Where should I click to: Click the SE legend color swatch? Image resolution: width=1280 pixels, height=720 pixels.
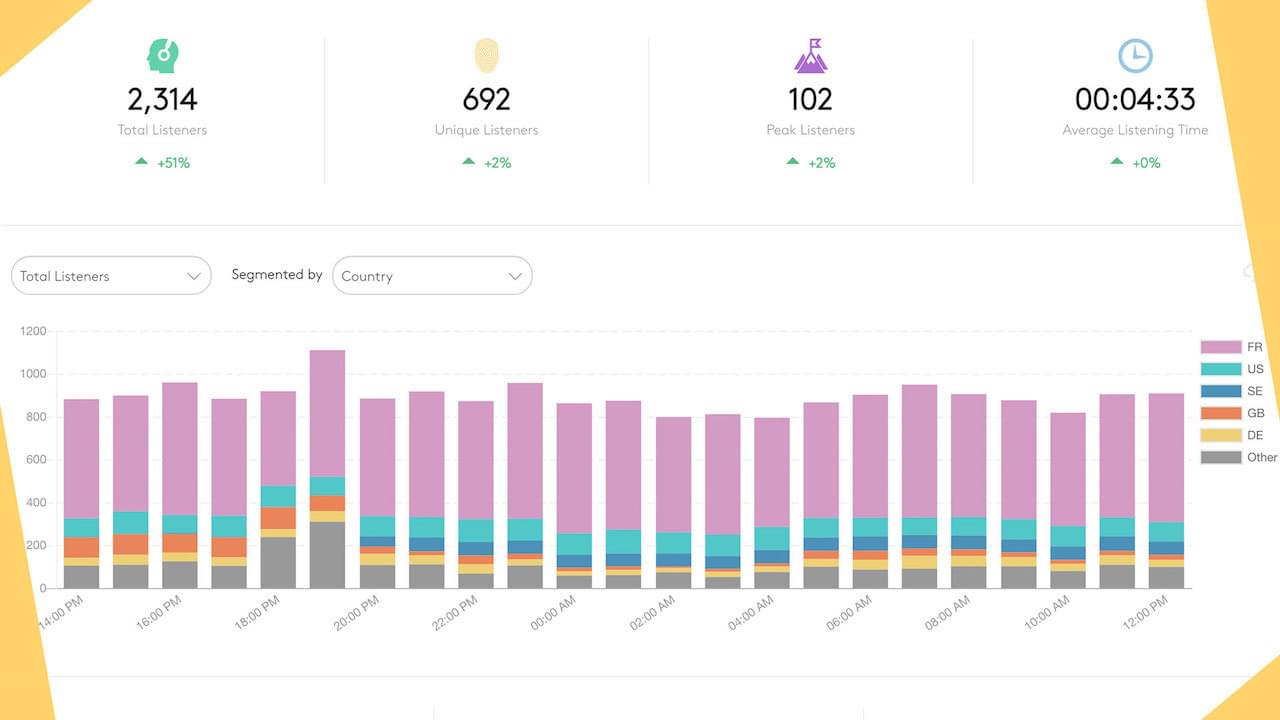coord(1219,391)
